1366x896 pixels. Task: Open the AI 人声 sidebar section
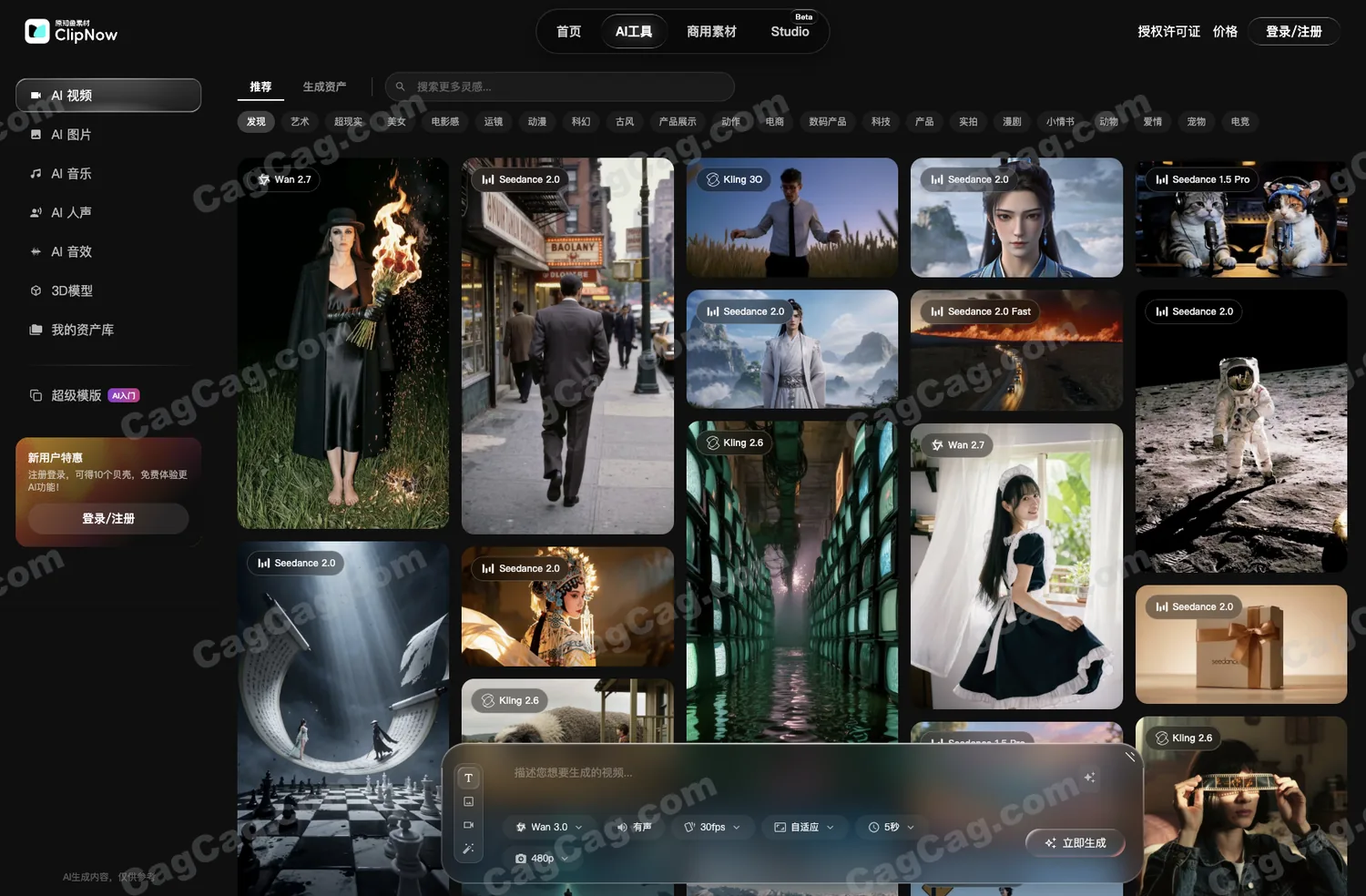pos(108,213)
